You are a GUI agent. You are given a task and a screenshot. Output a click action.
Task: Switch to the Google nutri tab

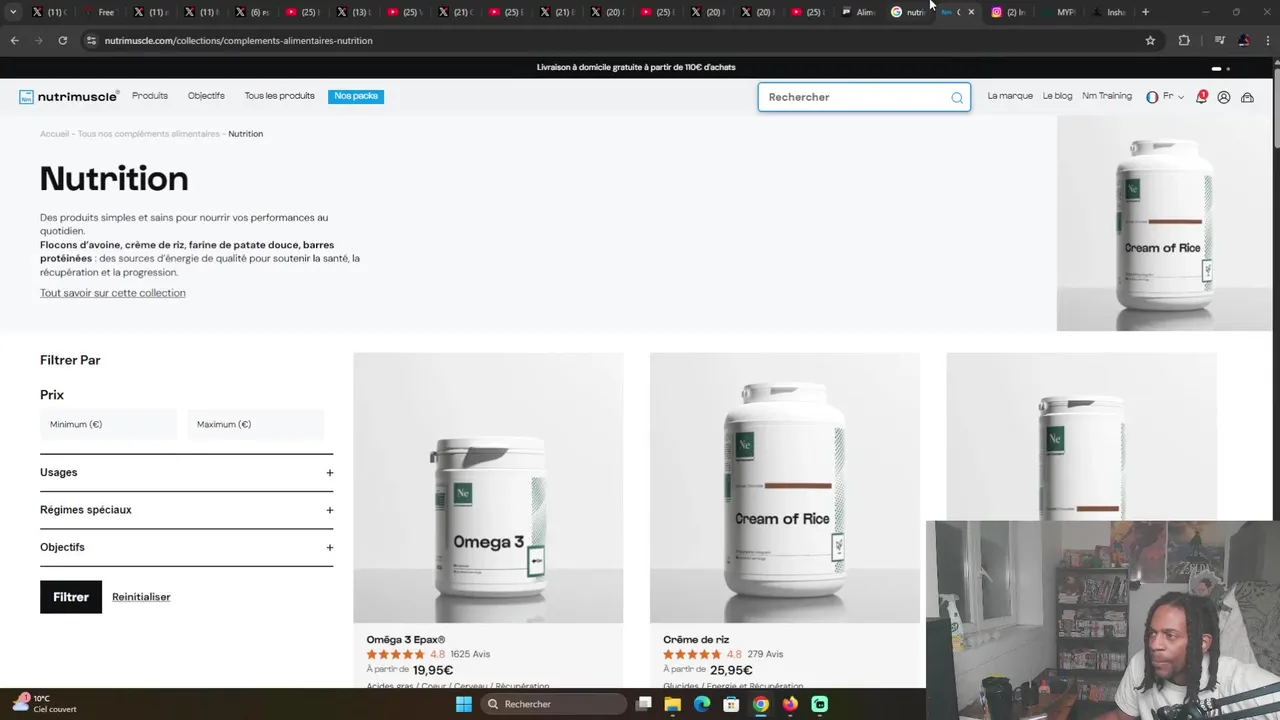[908, 12]
